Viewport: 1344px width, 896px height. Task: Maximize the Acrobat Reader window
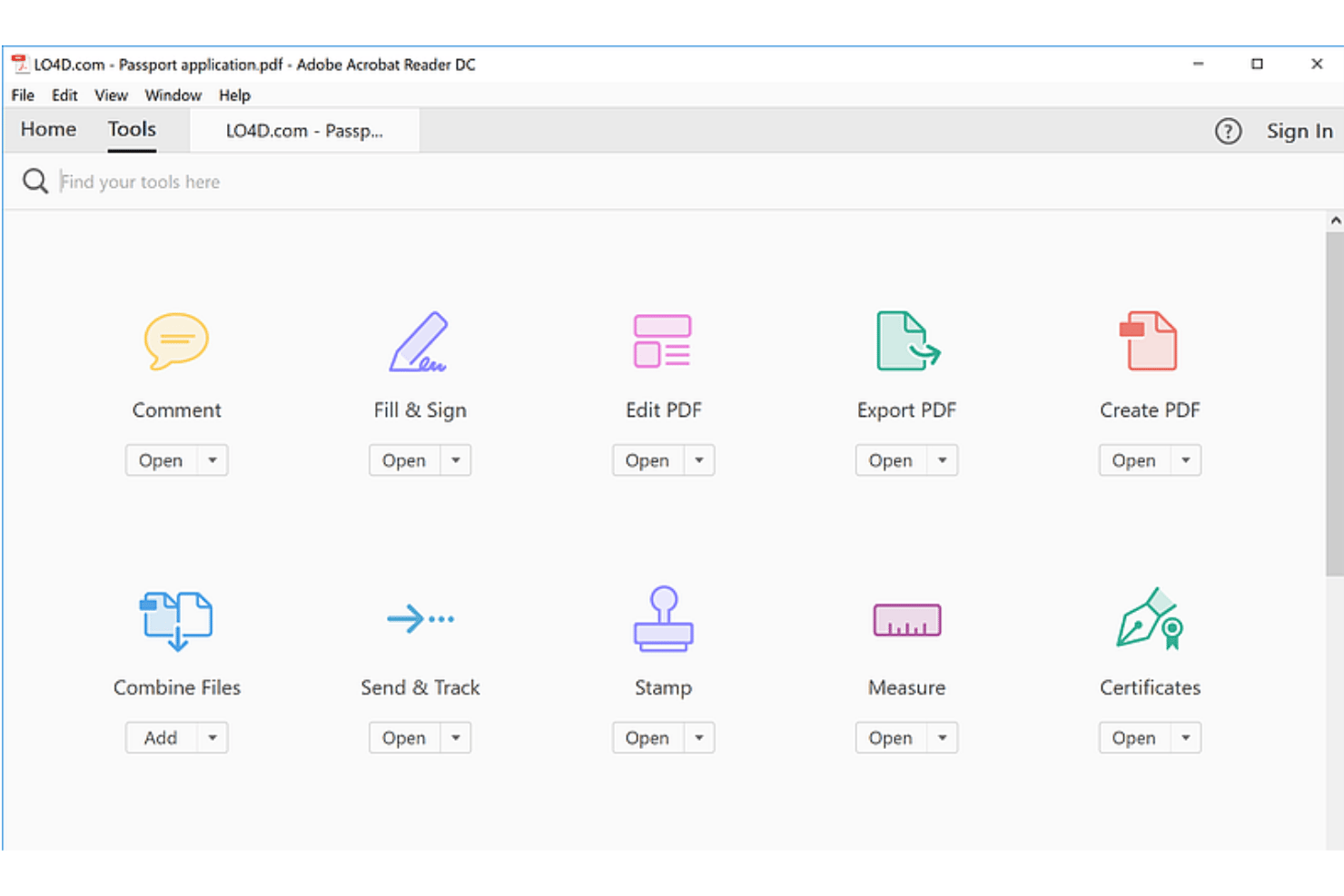[x=1257, y=64]
